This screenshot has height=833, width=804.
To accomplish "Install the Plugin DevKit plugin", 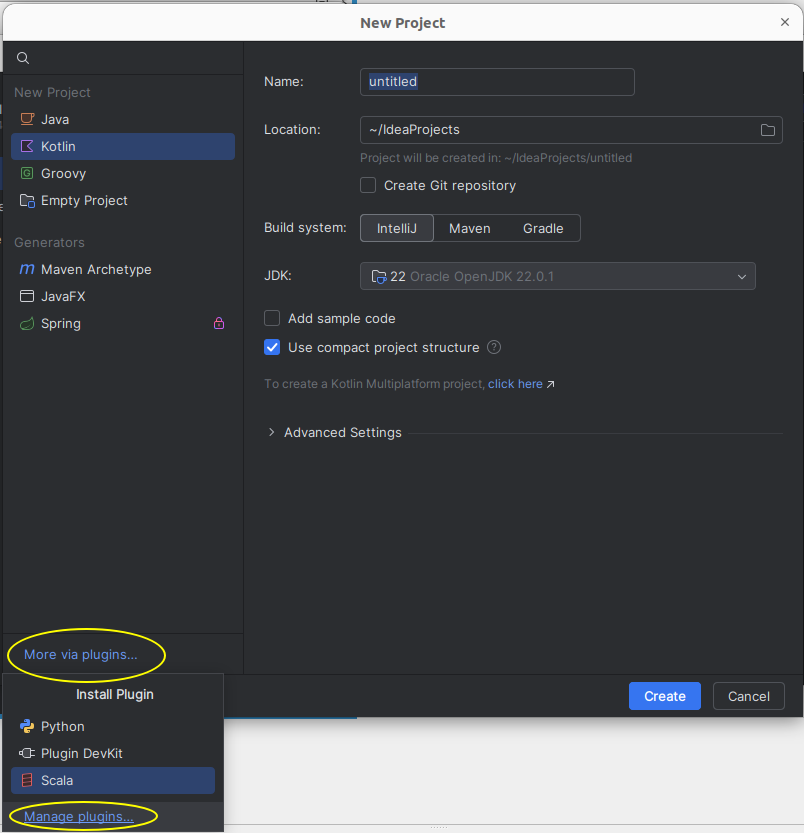I will click(x=113, y=753).
